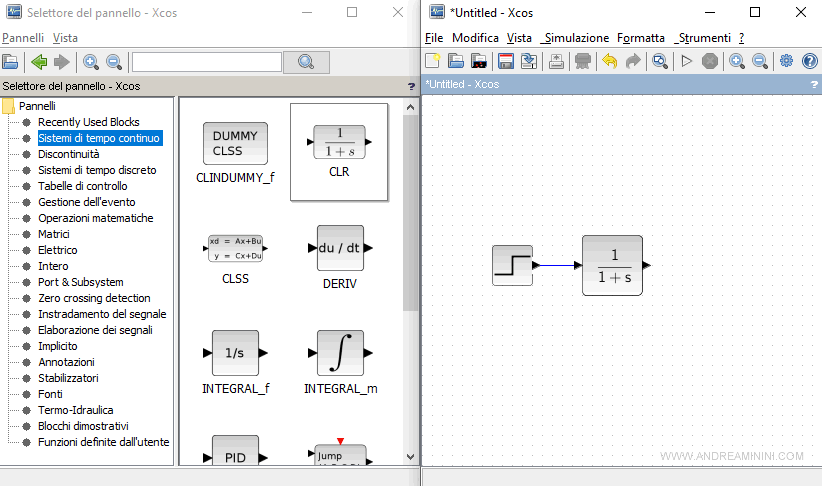Select Tabelle di controllo category
Viewport: 822px width, 486px height.
pos(82,186)
